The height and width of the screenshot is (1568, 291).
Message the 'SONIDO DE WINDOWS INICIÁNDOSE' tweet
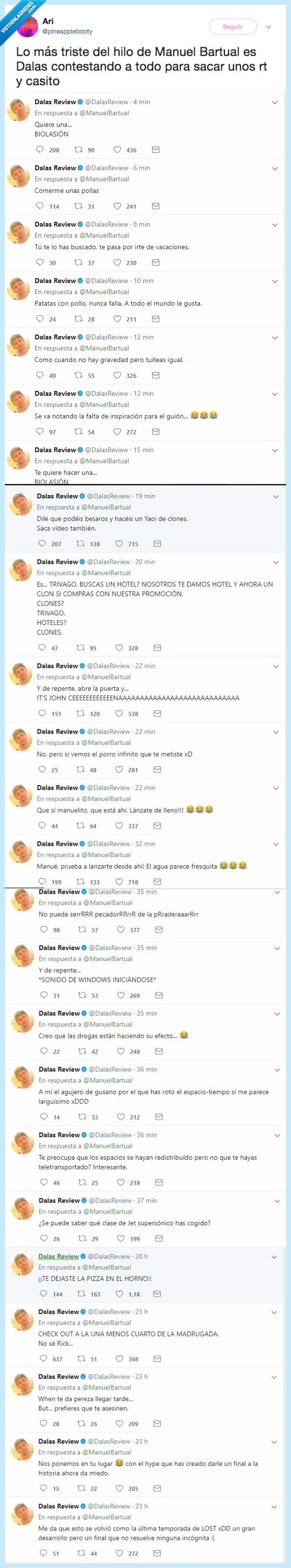click(159, 995)
